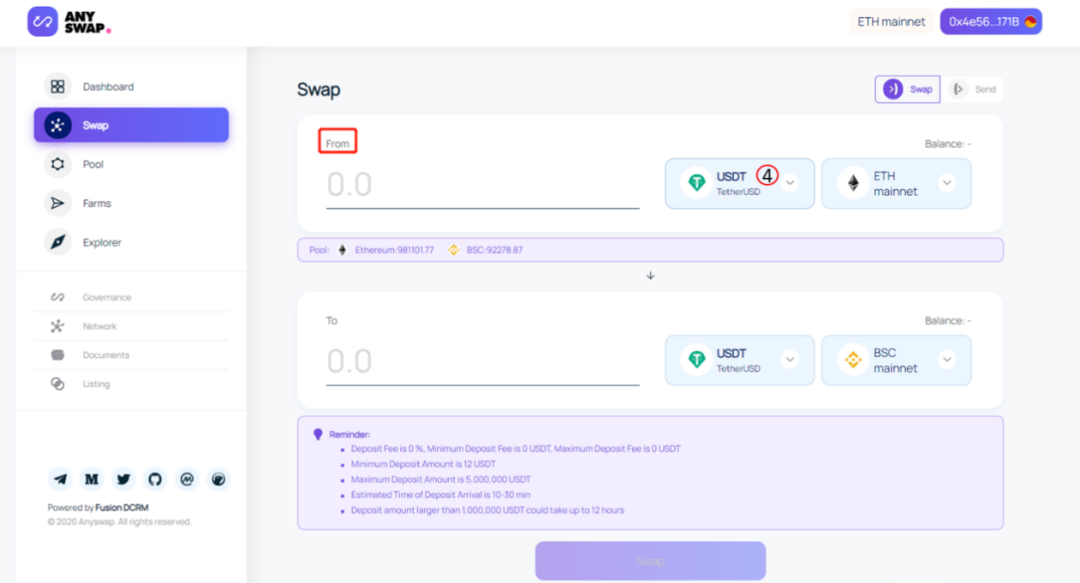This screenshot has width=1080, height=583.
Task: Click the wallet address 0x4e56...171B button
Action: point(990,21)
